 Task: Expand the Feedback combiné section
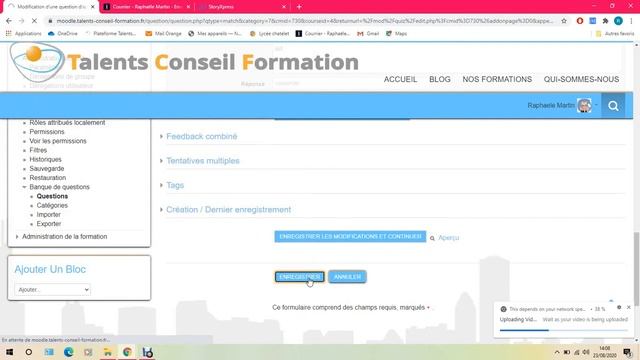(202, 136)
